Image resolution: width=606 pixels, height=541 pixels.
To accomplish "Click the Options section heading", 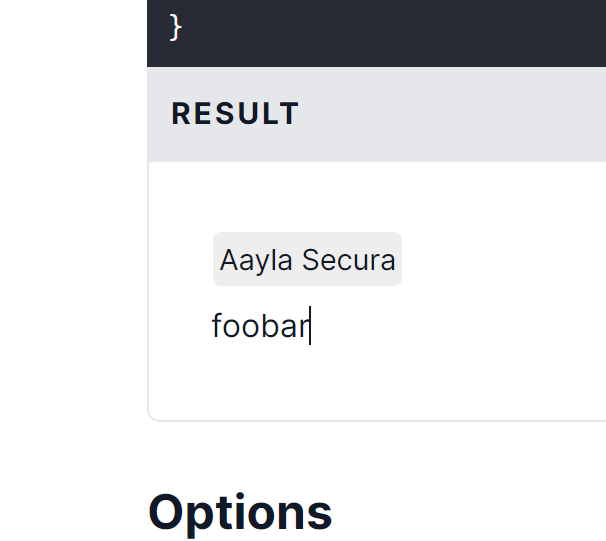I will pyautogui.click(x=240, y=512).
